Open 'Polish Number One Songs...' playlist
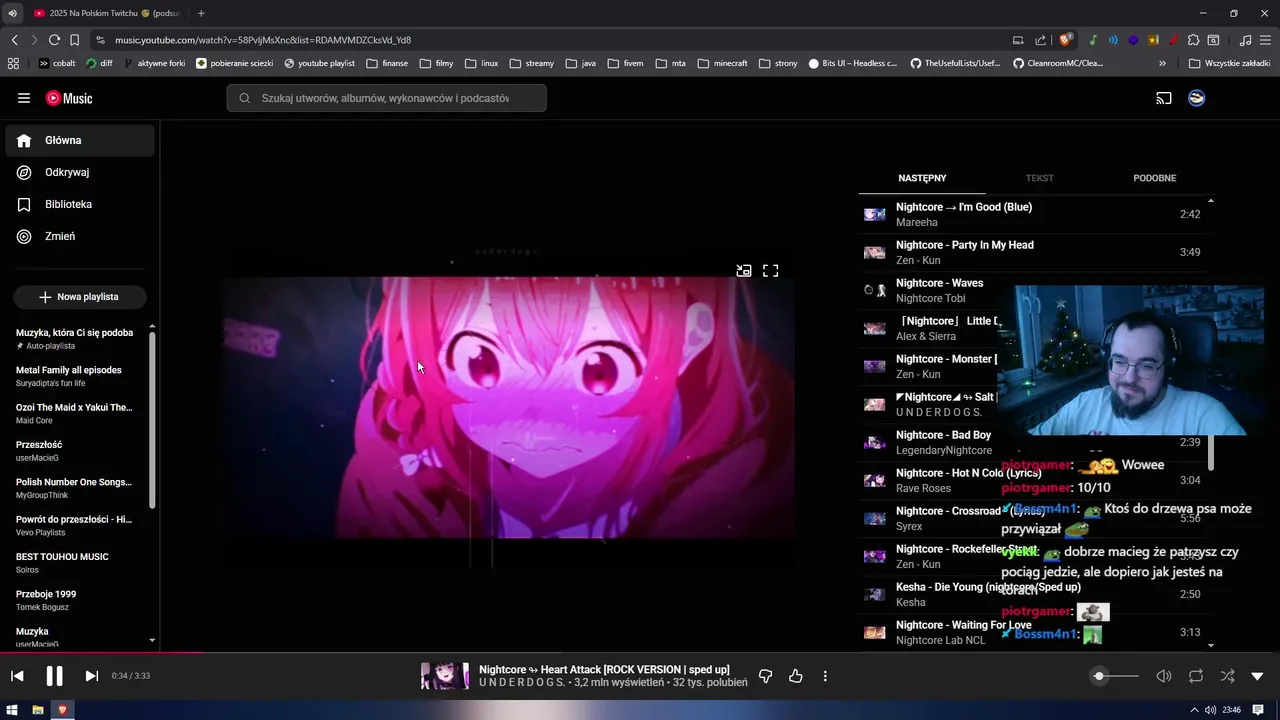The height and width of the screenshot is (720, 1280). pyautogui.click(x=76, y=488)
